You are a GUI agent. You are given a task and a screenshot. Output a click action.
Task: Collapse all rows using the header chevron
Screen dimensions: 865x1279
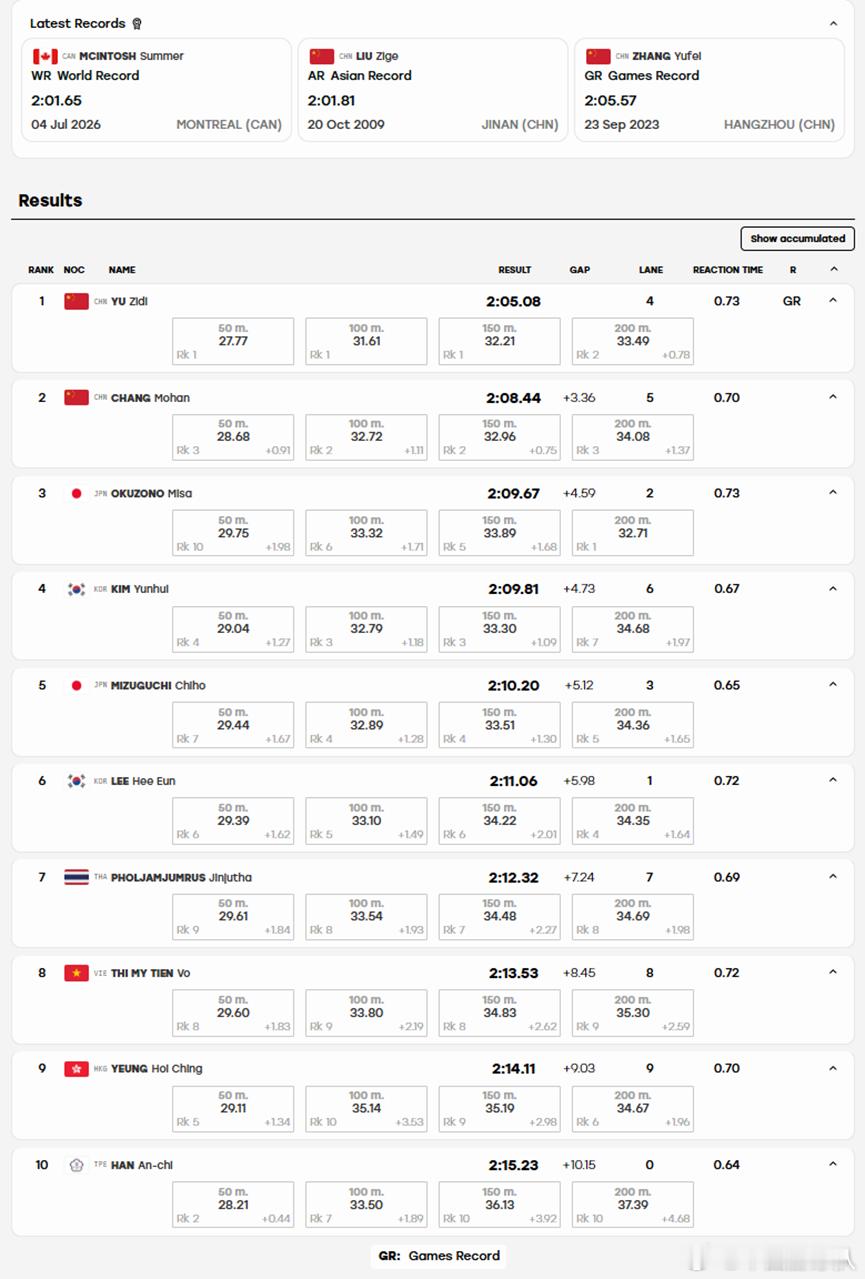(833, 269)
